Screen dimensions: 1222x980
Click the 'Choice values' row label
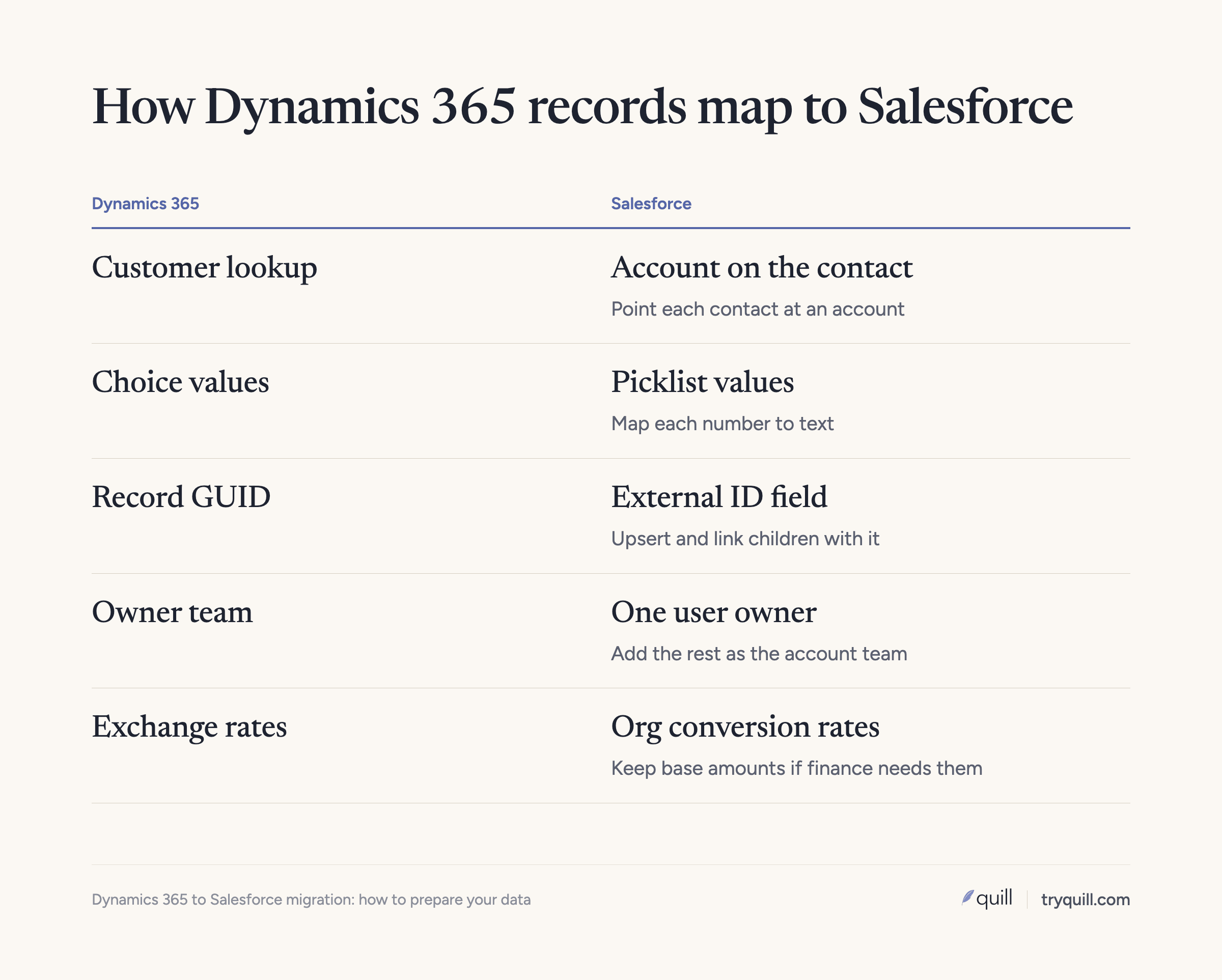pyautogui.click(x=180, y=382)
